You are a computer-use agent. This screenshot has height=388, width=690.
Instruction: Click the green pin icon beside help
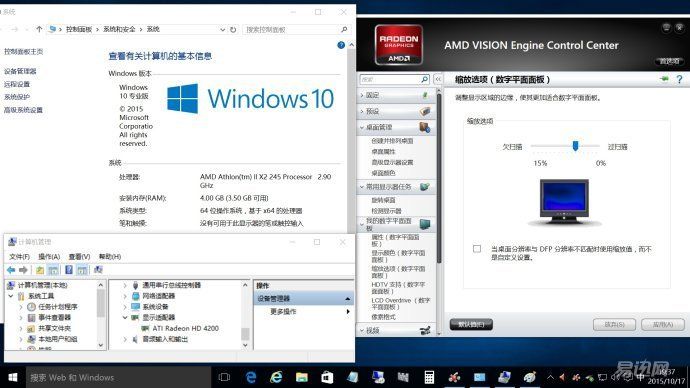tap(664, 79)
